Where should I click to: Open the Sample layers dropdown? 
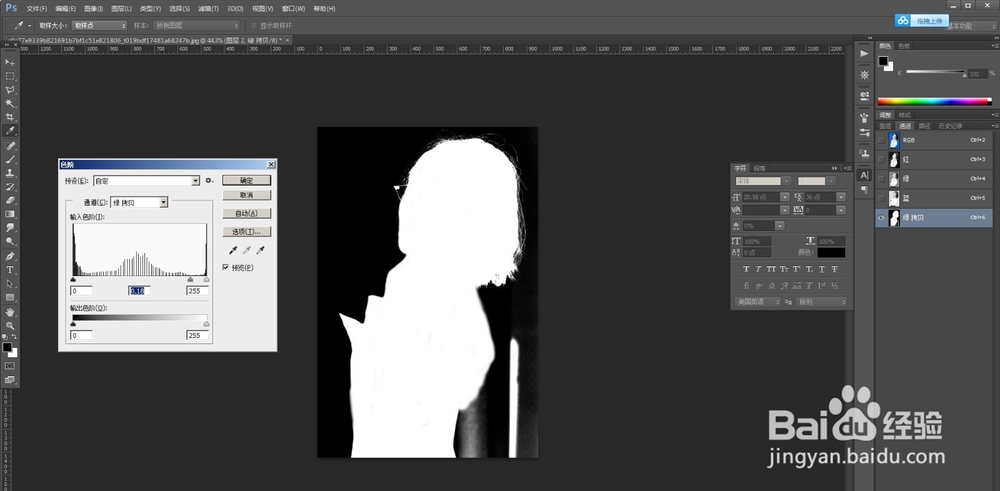(x=196, y=26)
